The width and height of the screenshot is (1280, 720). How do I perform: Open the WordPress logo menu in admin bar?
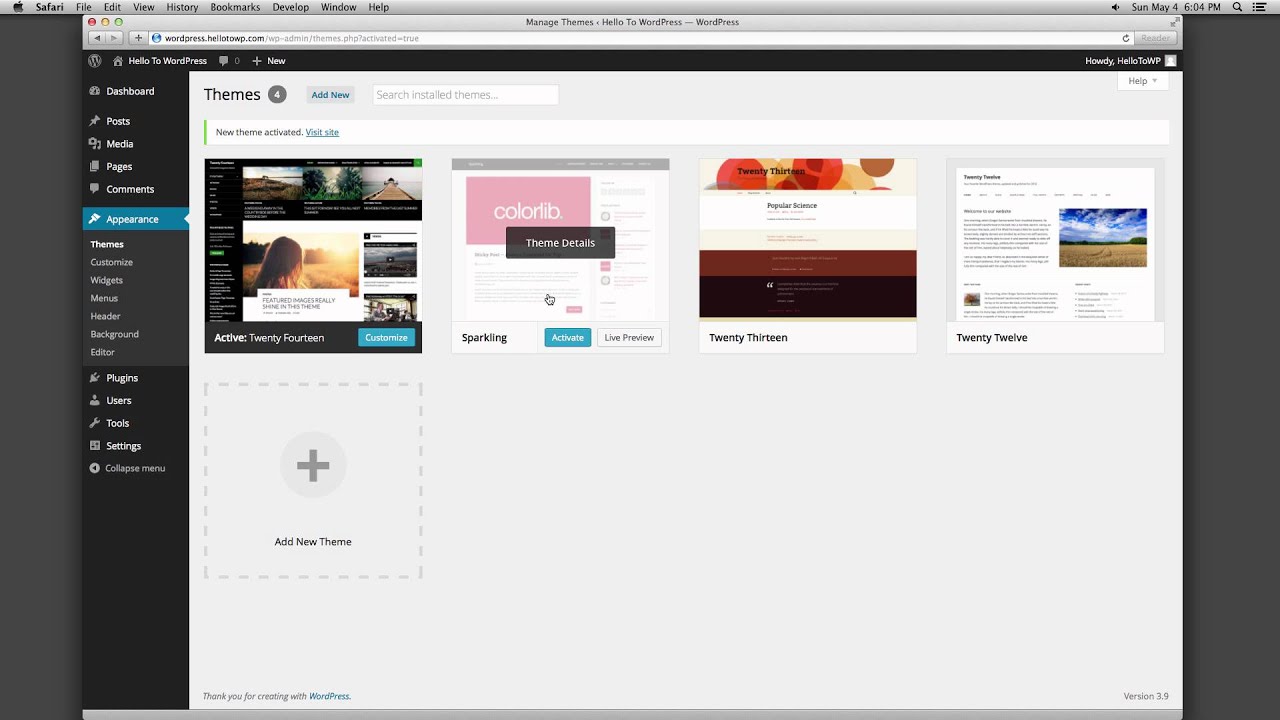95,61
